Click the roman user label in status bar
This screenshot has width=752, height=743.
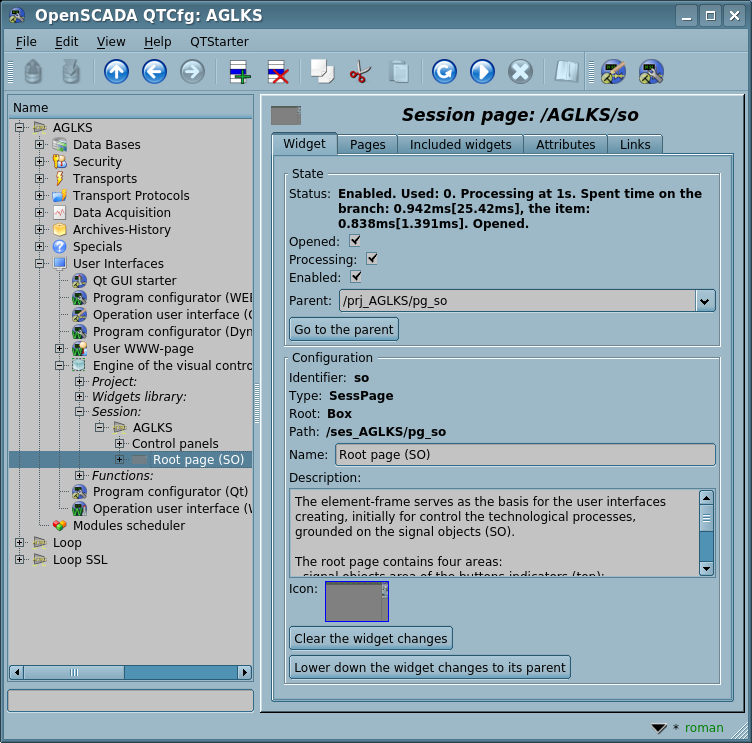click(704, 728)
